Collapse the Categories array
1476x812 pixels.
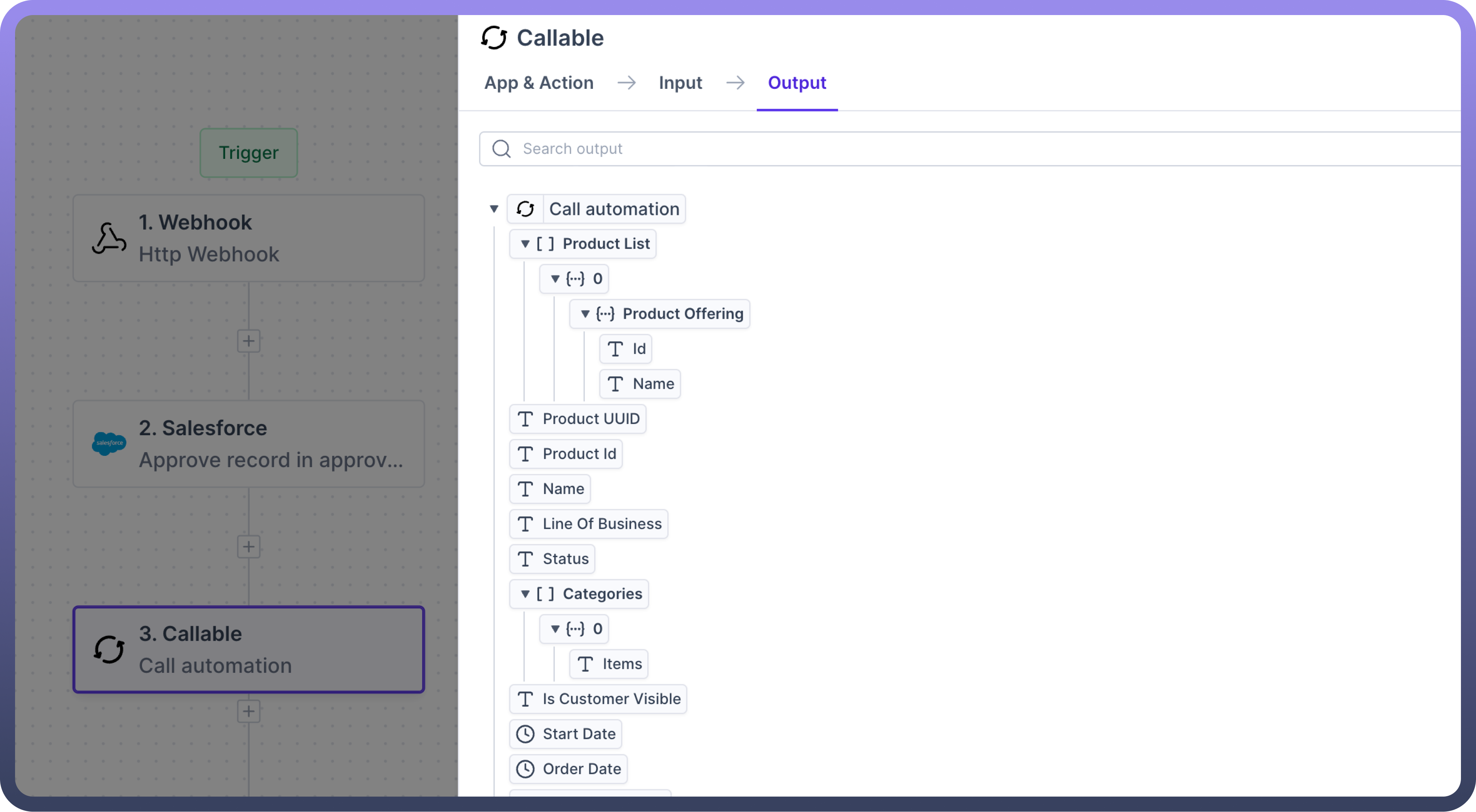click(x=525, y=594)
